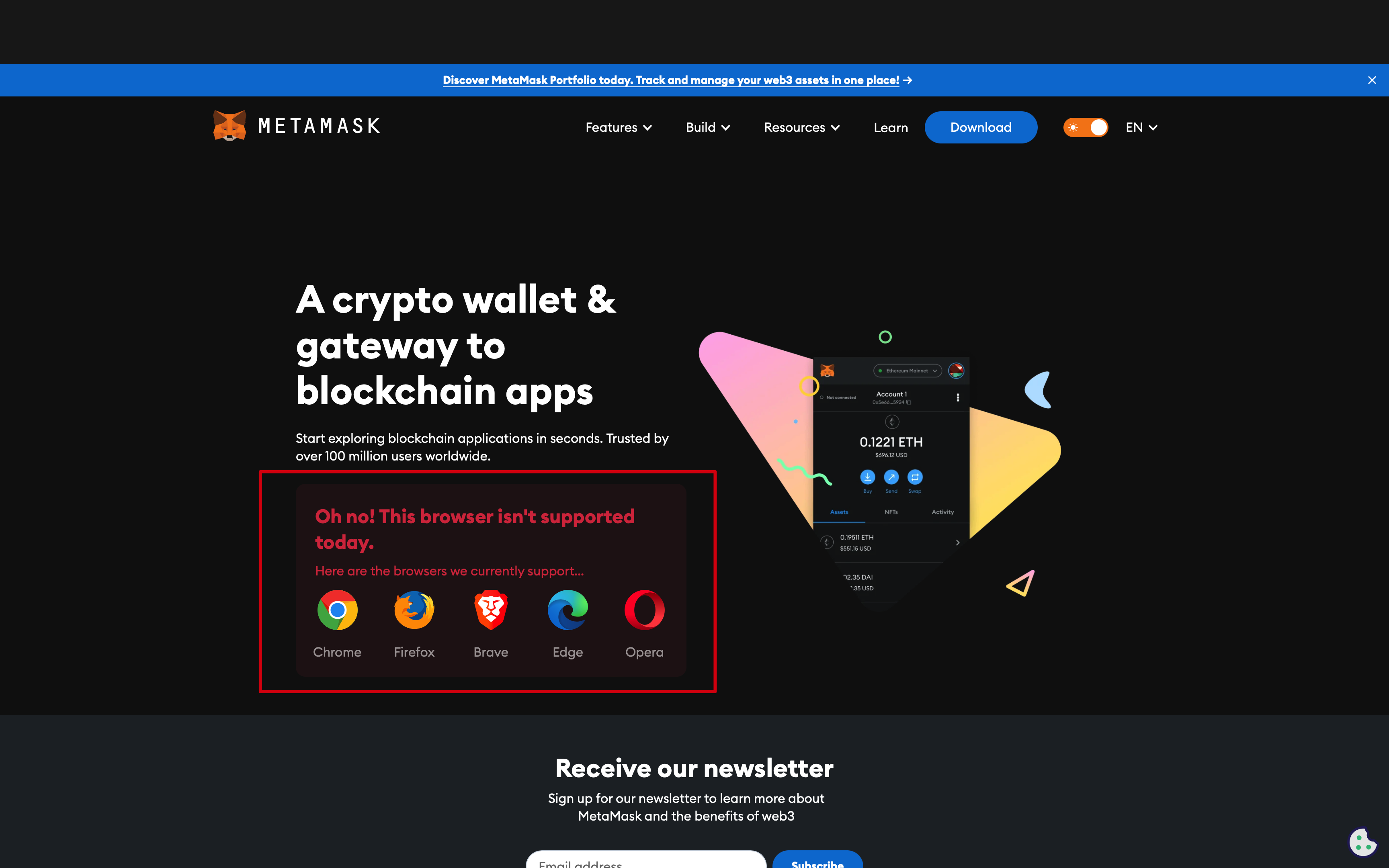Open cookie preferences icon
This screenshot has height=868, width=1389.
tap(1362, 842)
